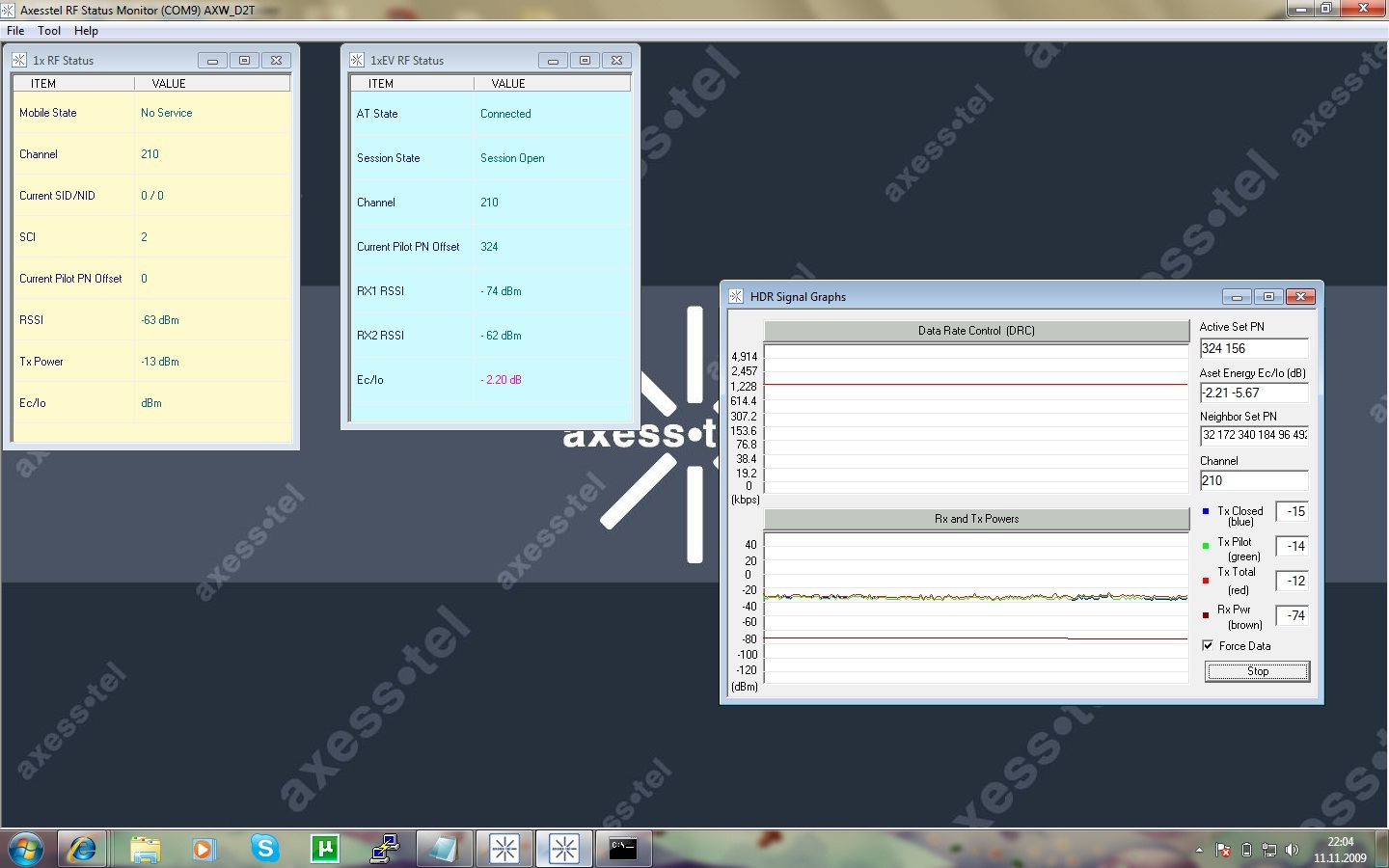The image size is (1389, 868).
Task: Minimize the 1xEV RF Status window
Action: (x=553, y=60)
